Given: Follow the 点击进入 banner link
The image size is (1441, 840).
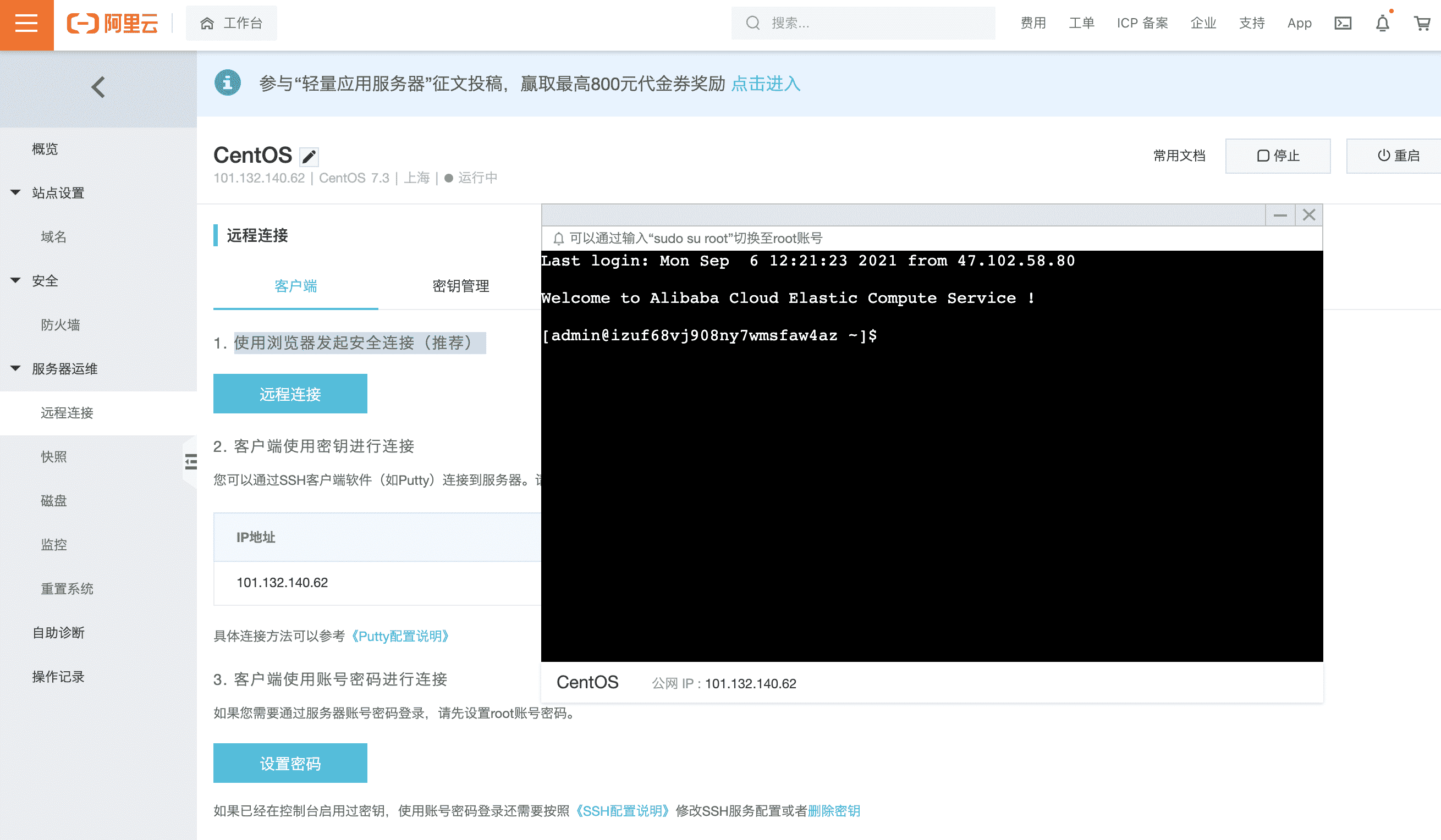Looking at the screenshot, I should coord(766,84).
